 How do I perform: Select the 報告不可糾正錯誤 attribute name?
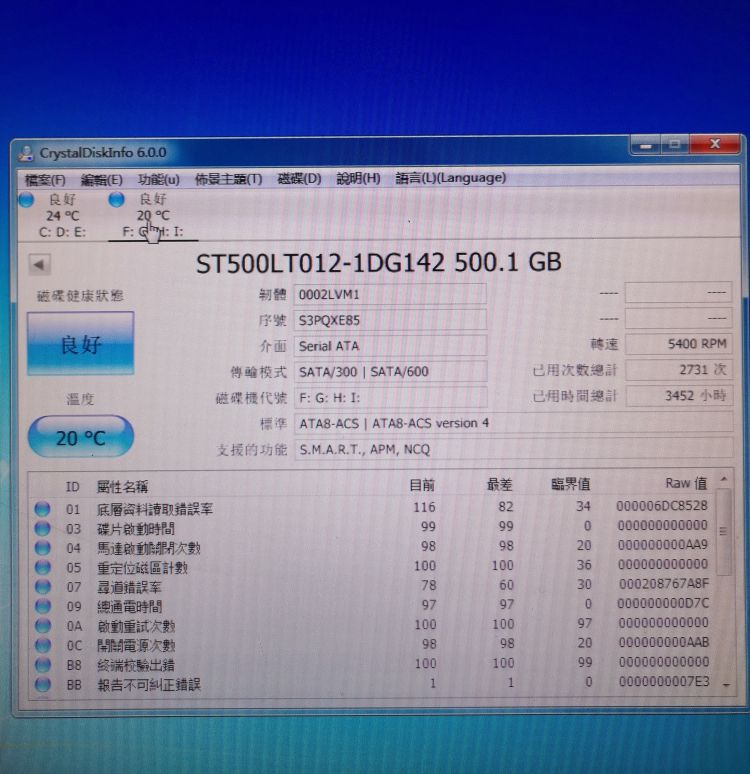[x=149, y=685]
